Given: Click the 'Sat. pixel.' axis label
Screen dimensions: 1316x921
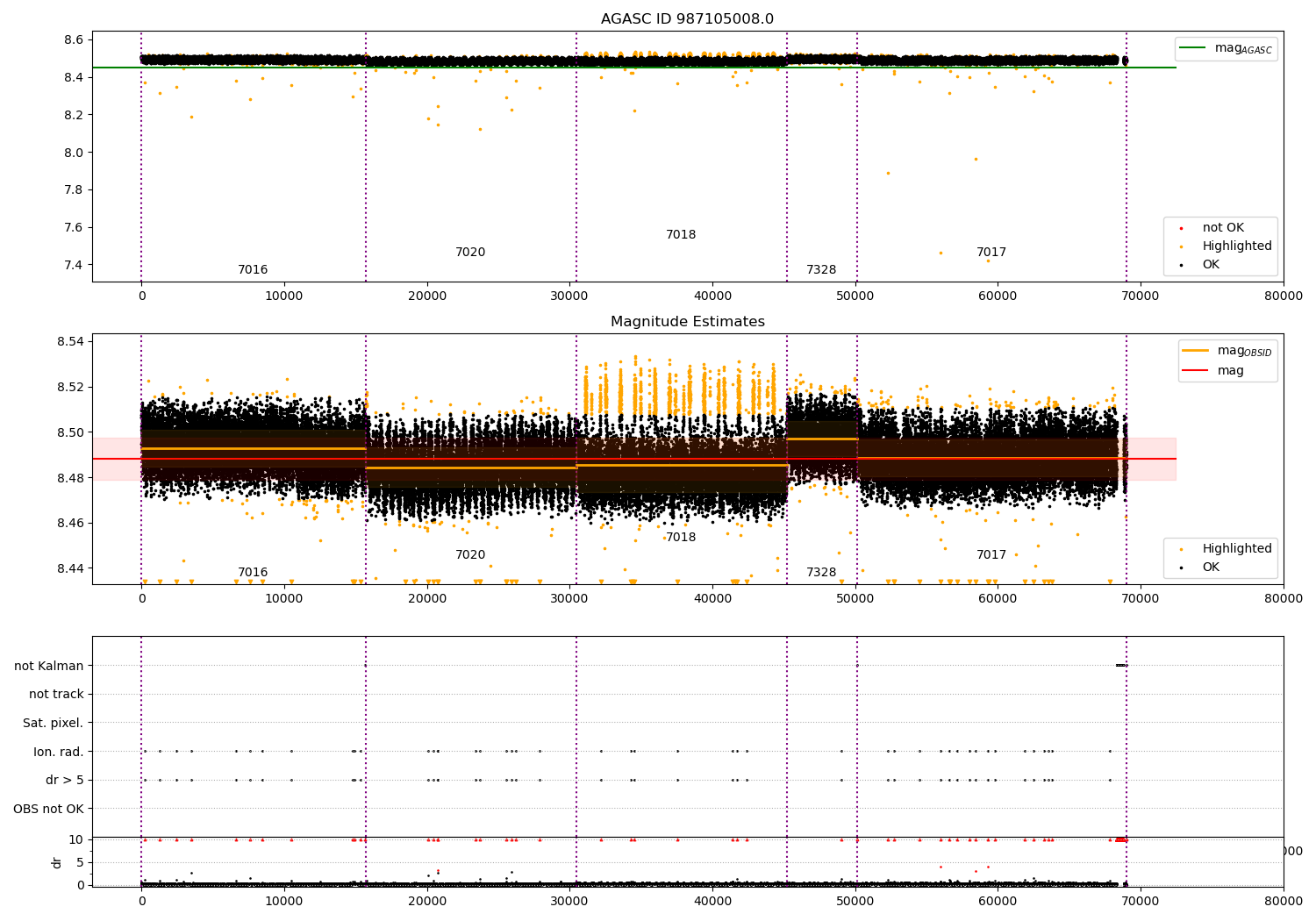Looking at the screenshot, I should [x=54, y=724].
